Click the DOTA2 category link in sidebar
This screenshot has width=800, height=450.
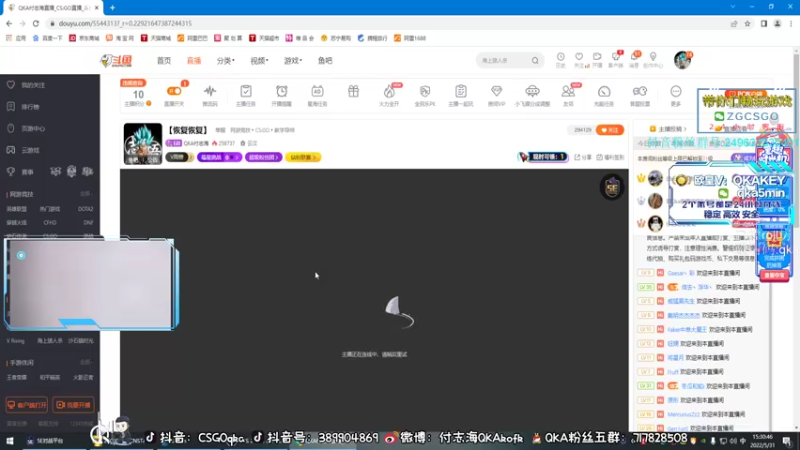pyautogui.click(x=85, y=209)
